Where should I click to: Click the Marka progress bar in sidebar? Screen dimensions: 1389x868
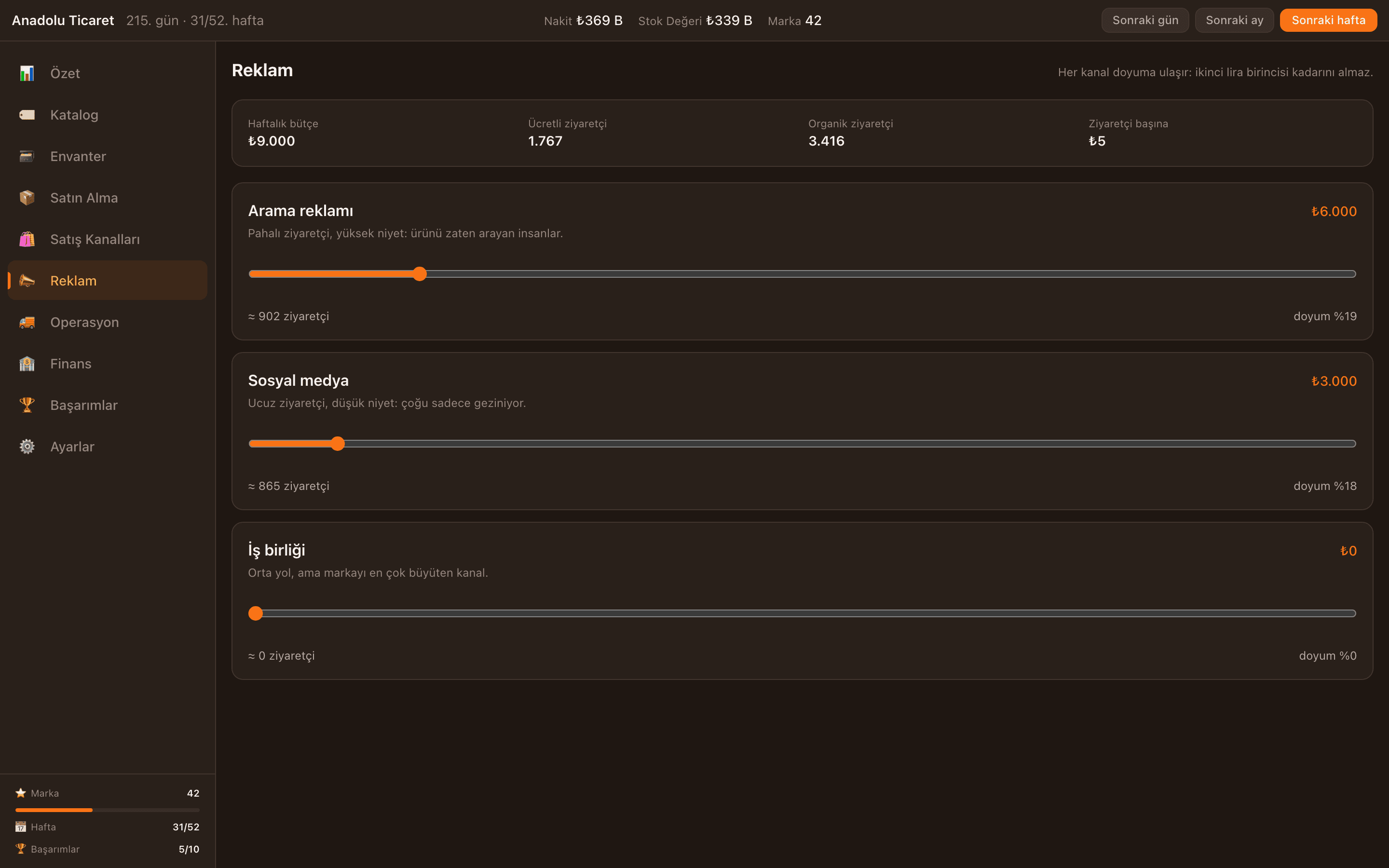[108, 810]
